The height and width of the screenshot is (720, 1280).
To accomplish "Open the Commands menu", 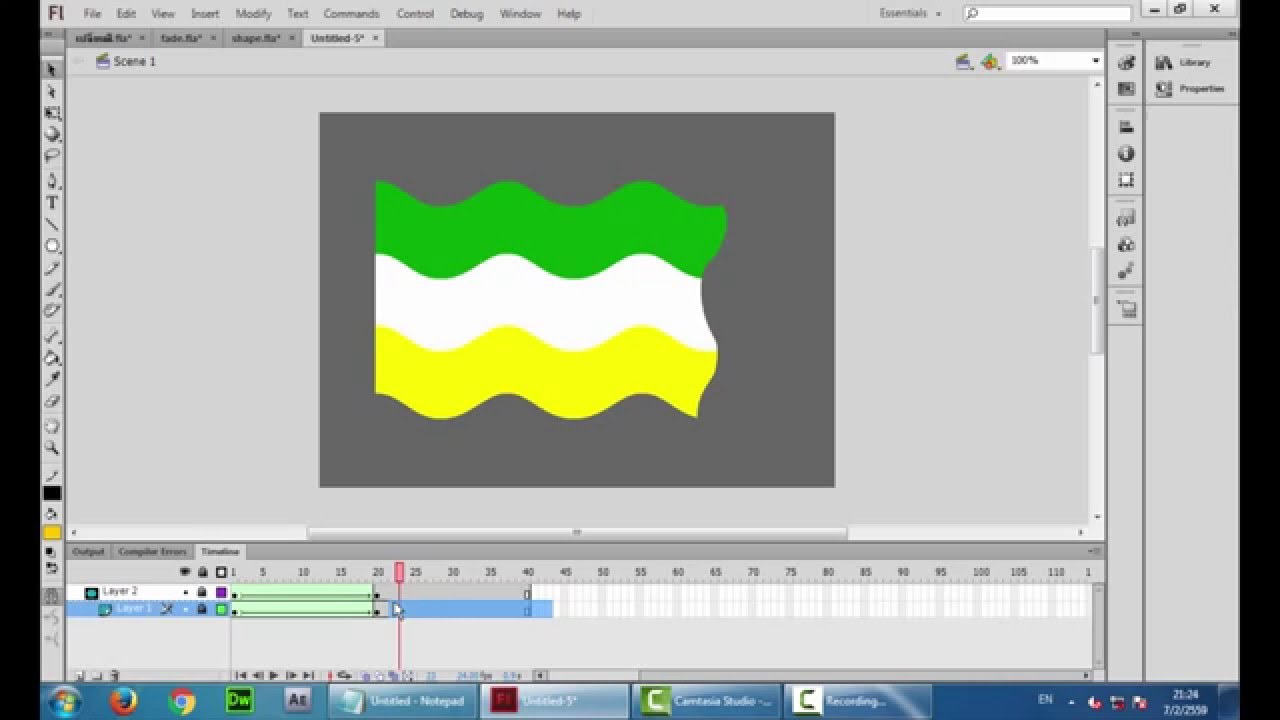I will coord(351,14).
